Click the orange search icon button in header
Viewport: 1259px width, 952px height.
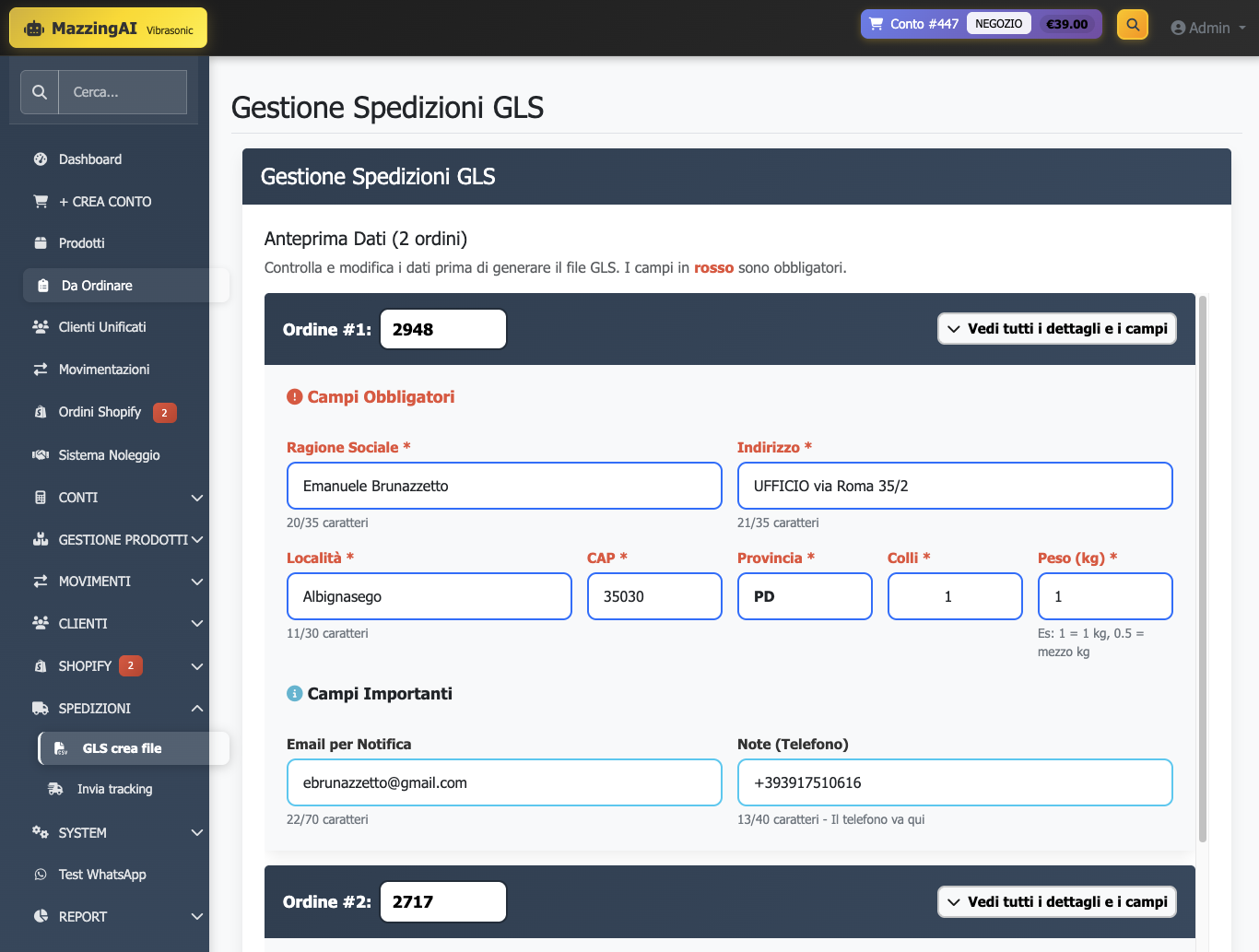click(1132, 25)
